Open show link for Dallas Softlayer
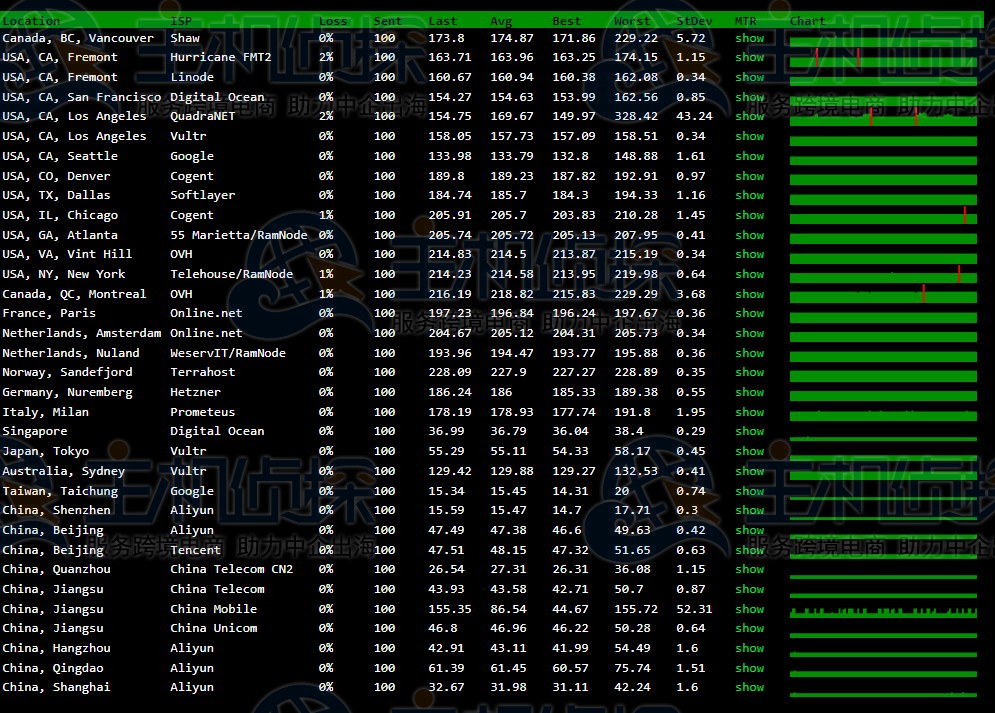 click(x=749, y=195)
